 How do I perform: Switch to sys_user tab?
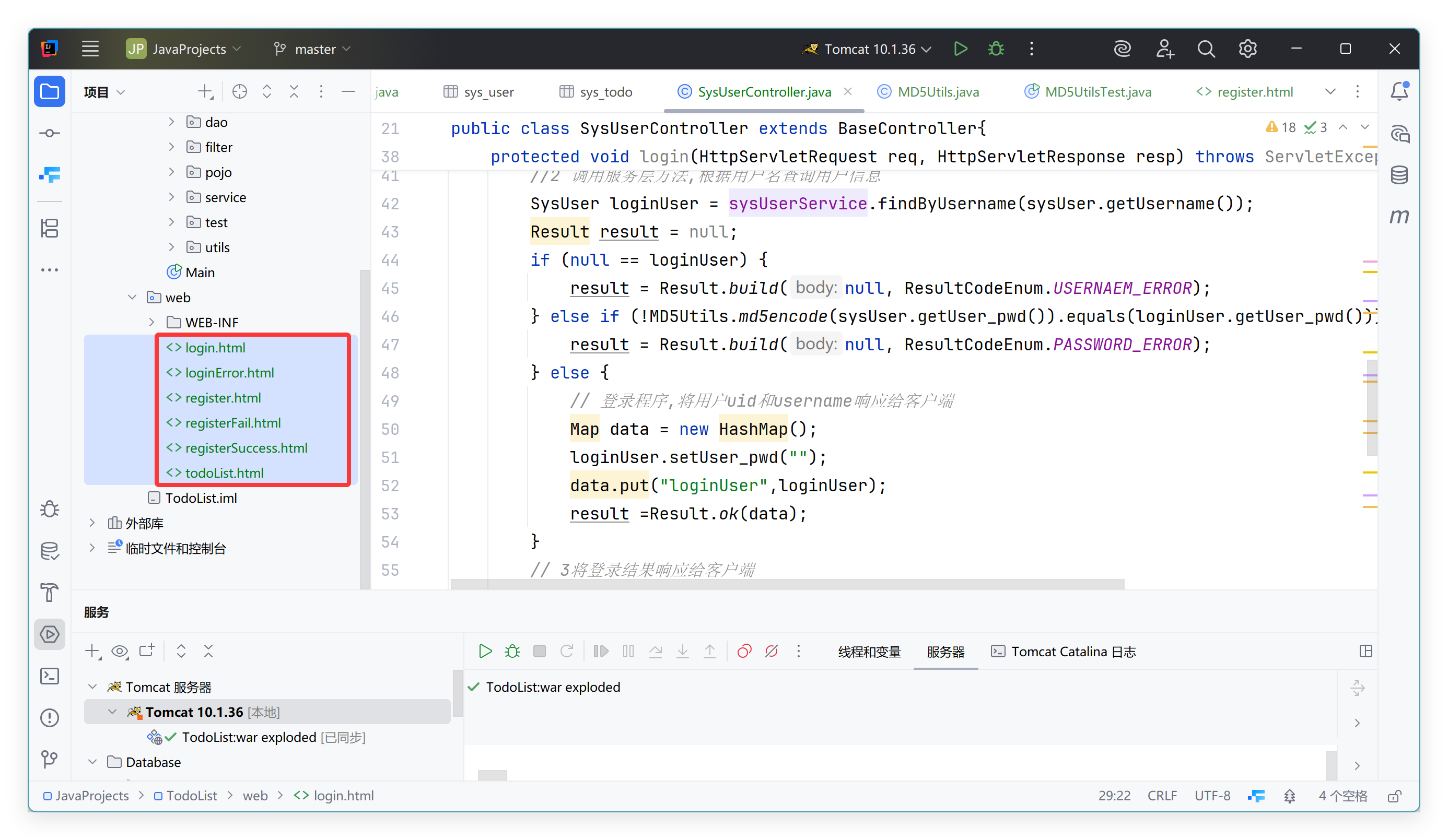click(x=478, y=92)
